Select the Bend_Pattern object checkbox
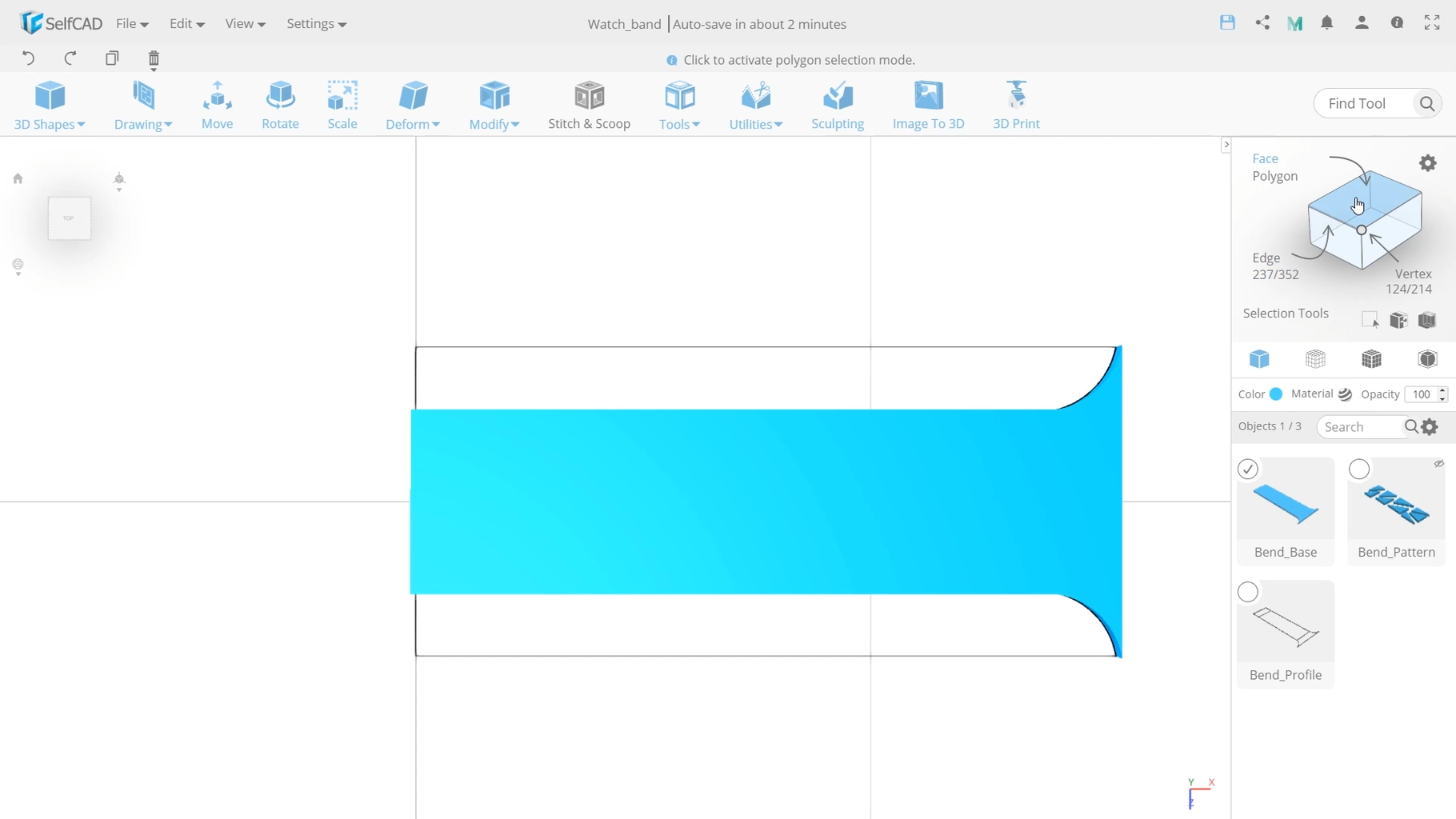1456x819 pixels. click(1359, 469)
